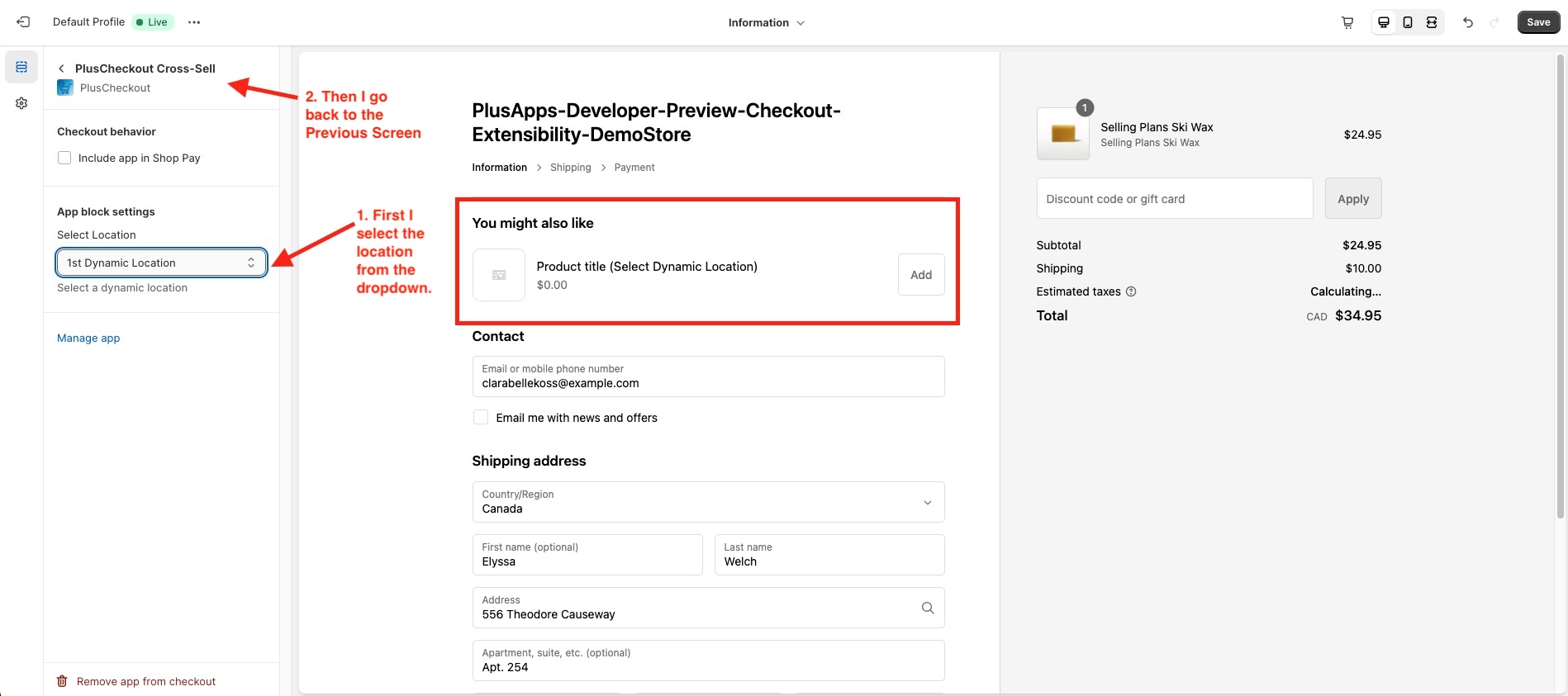This screenshot has height=696, width=1568.
Task: Click the cart icon in top bar
Action: [1347, 22]
